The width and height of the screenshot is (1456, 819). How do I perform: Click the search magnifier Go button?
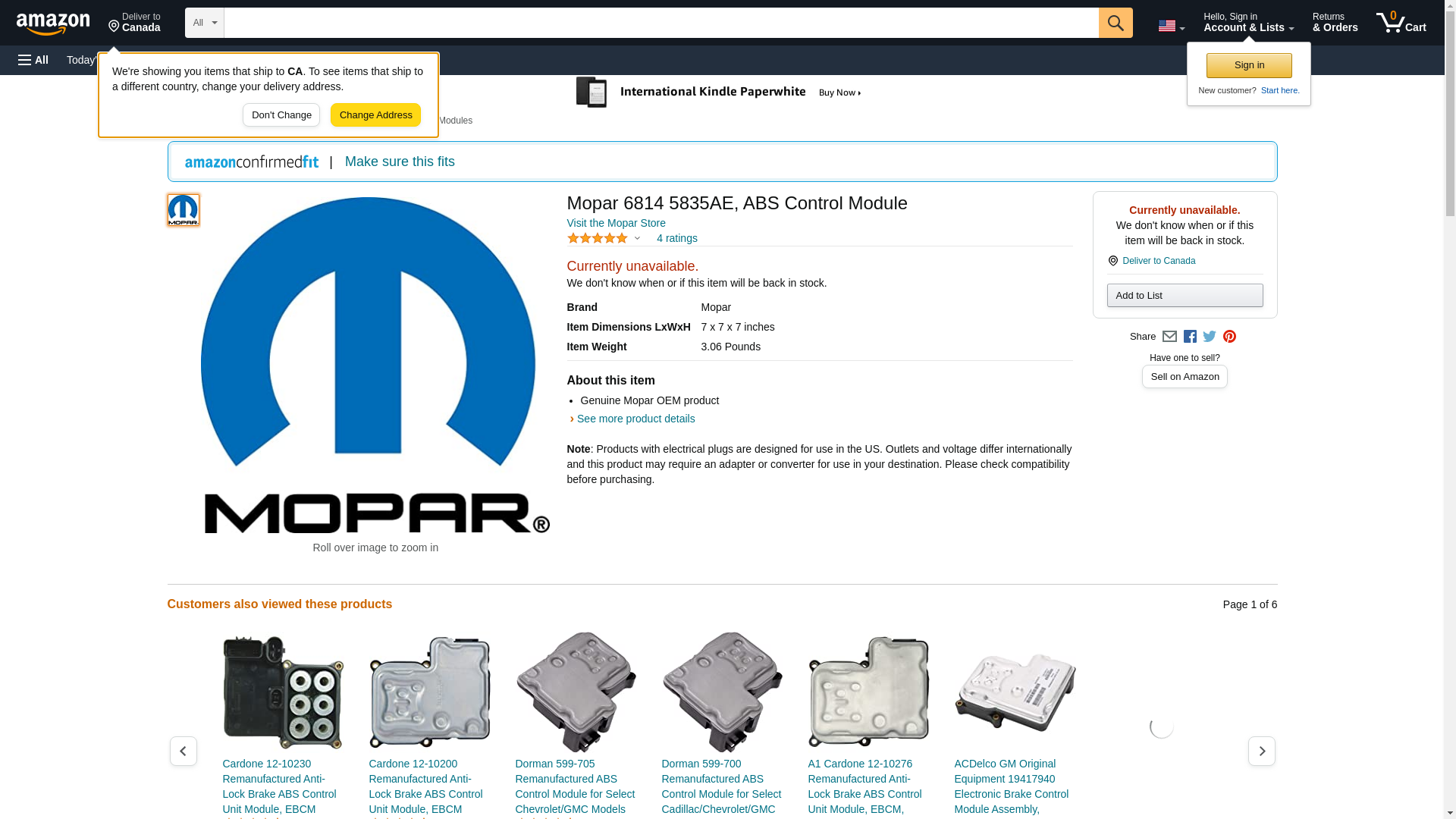tap(1115, 23)
